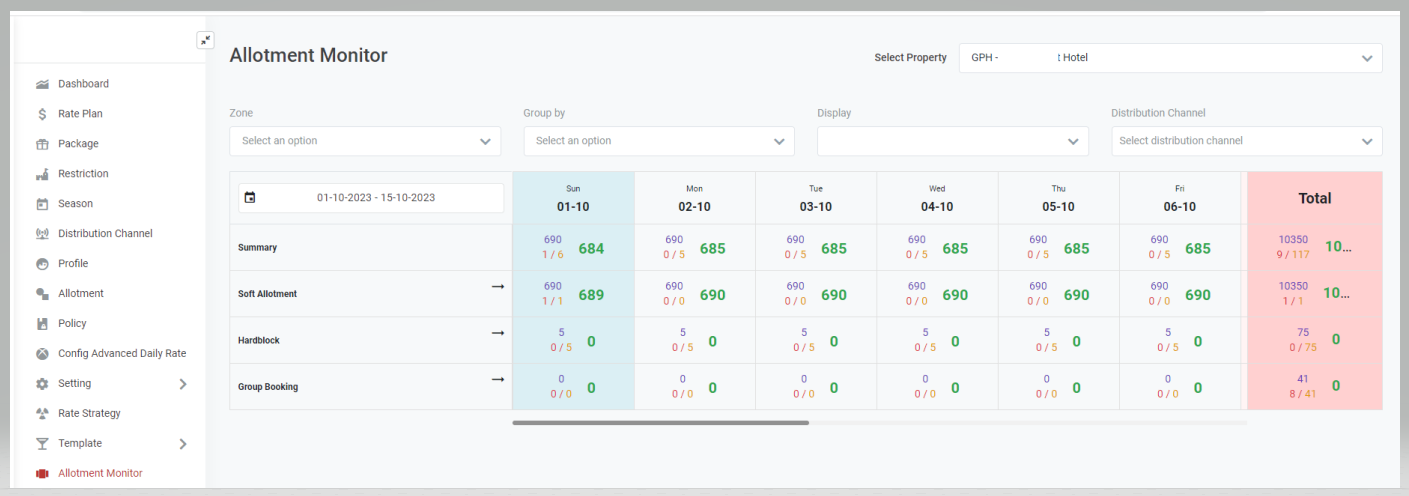
Task: Open the Distribution Channel filter dropdown
Action: (1246, 141)
